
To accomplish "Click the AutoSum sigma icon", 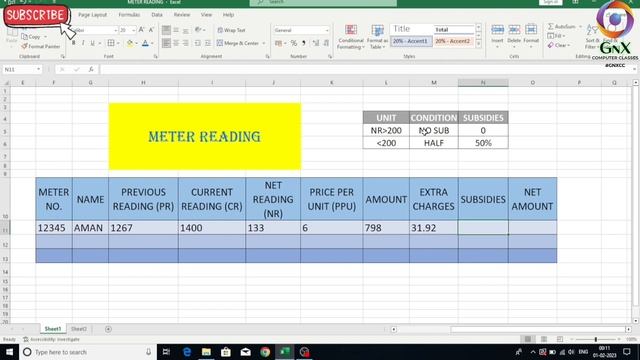I will point(551,27).
